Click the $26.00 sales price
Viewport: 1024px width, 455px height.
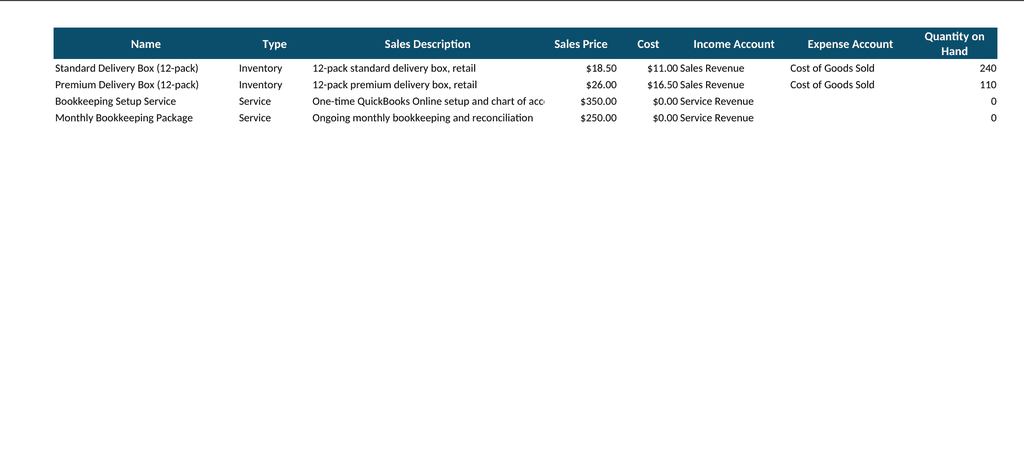[601, 85]
